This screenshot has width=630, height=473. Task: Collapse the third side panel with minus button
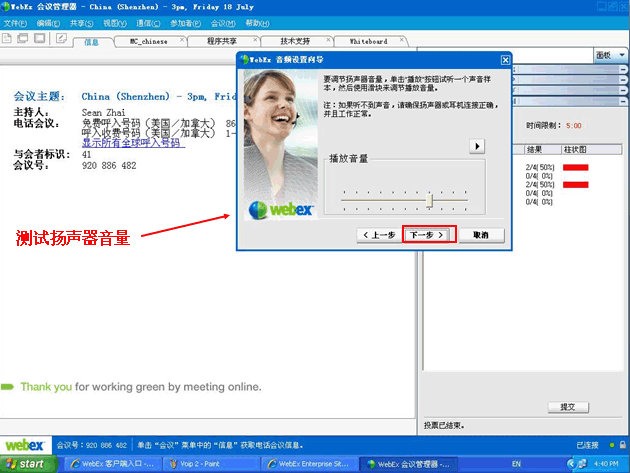point(623,90)
